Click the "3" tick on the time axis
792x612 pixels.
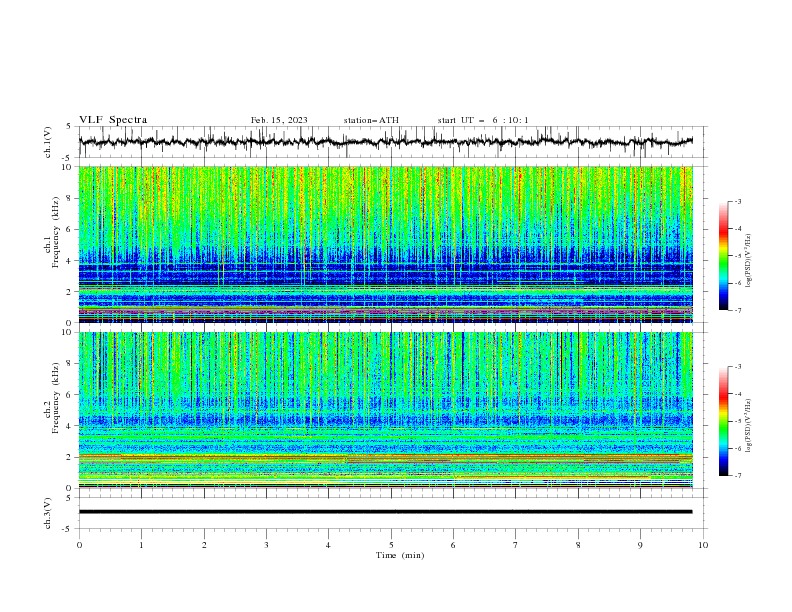tap(266, 545)
